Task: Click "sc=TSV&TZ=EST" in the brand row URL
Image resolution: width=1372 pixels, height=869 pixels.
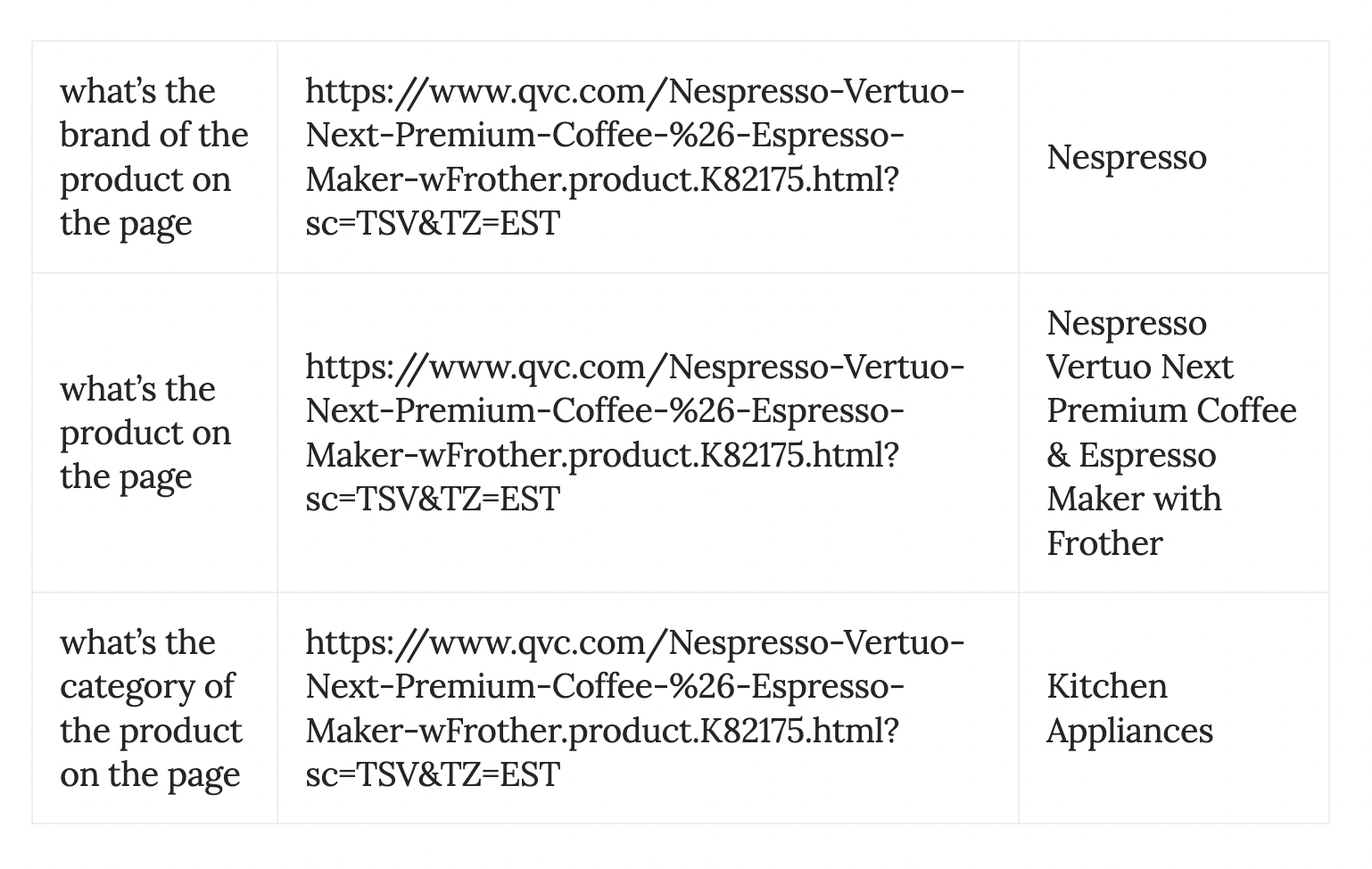Action: [x=433, y=223]
